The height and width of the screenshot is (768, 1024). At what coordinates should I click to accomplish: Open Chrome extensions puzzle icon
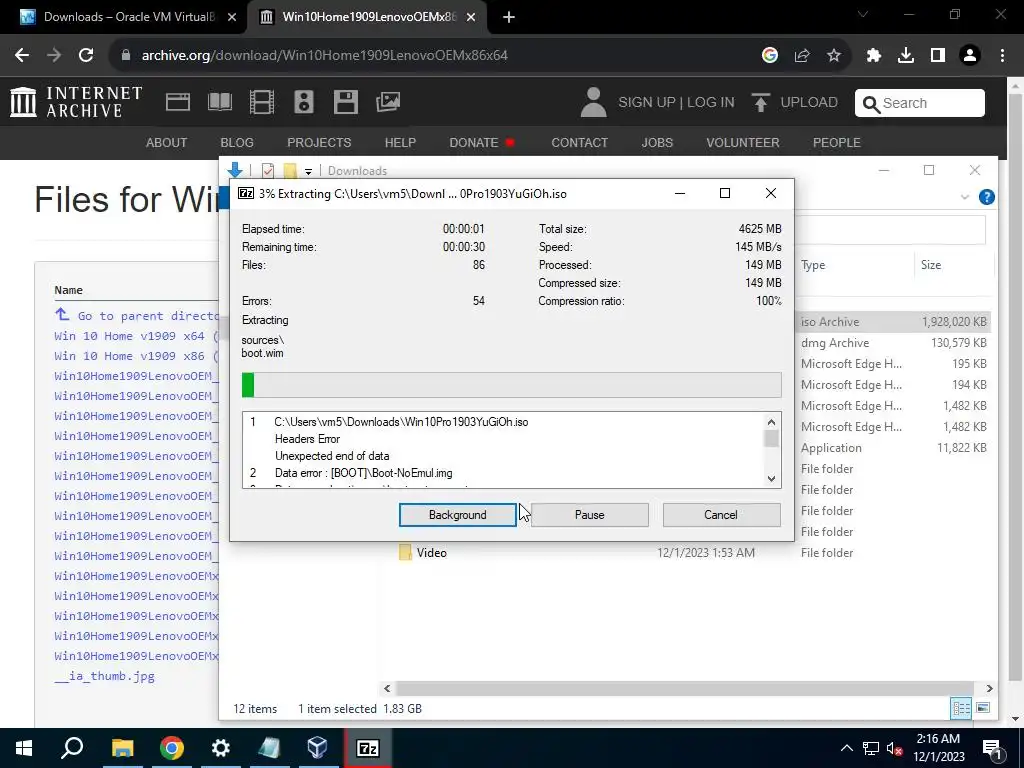coord(874,56)
